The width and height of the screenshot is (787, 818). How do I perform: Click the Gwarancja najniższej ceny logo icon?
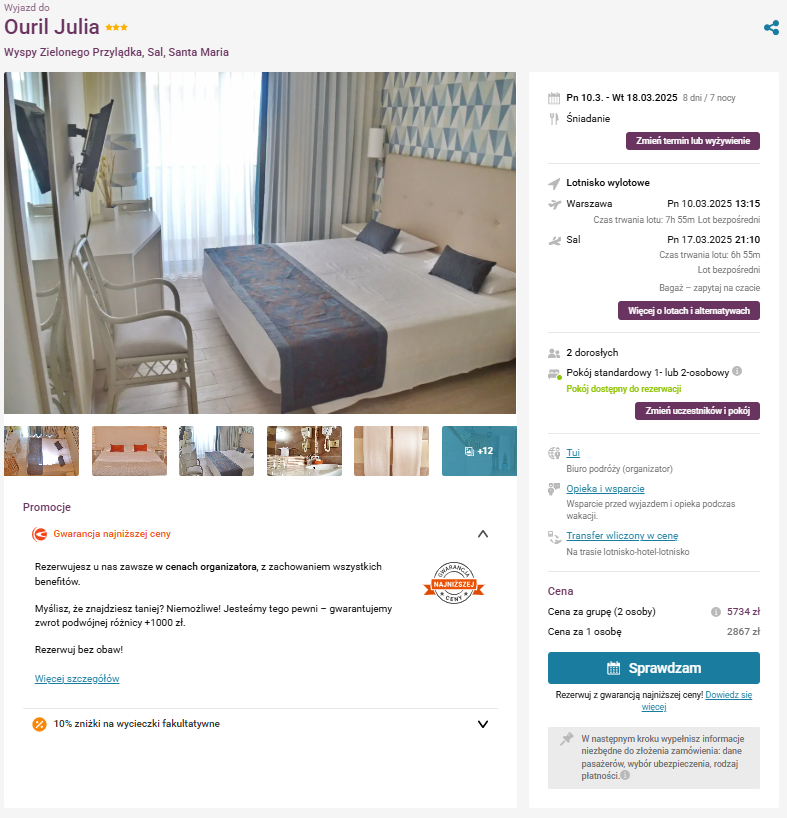(39, 534)
